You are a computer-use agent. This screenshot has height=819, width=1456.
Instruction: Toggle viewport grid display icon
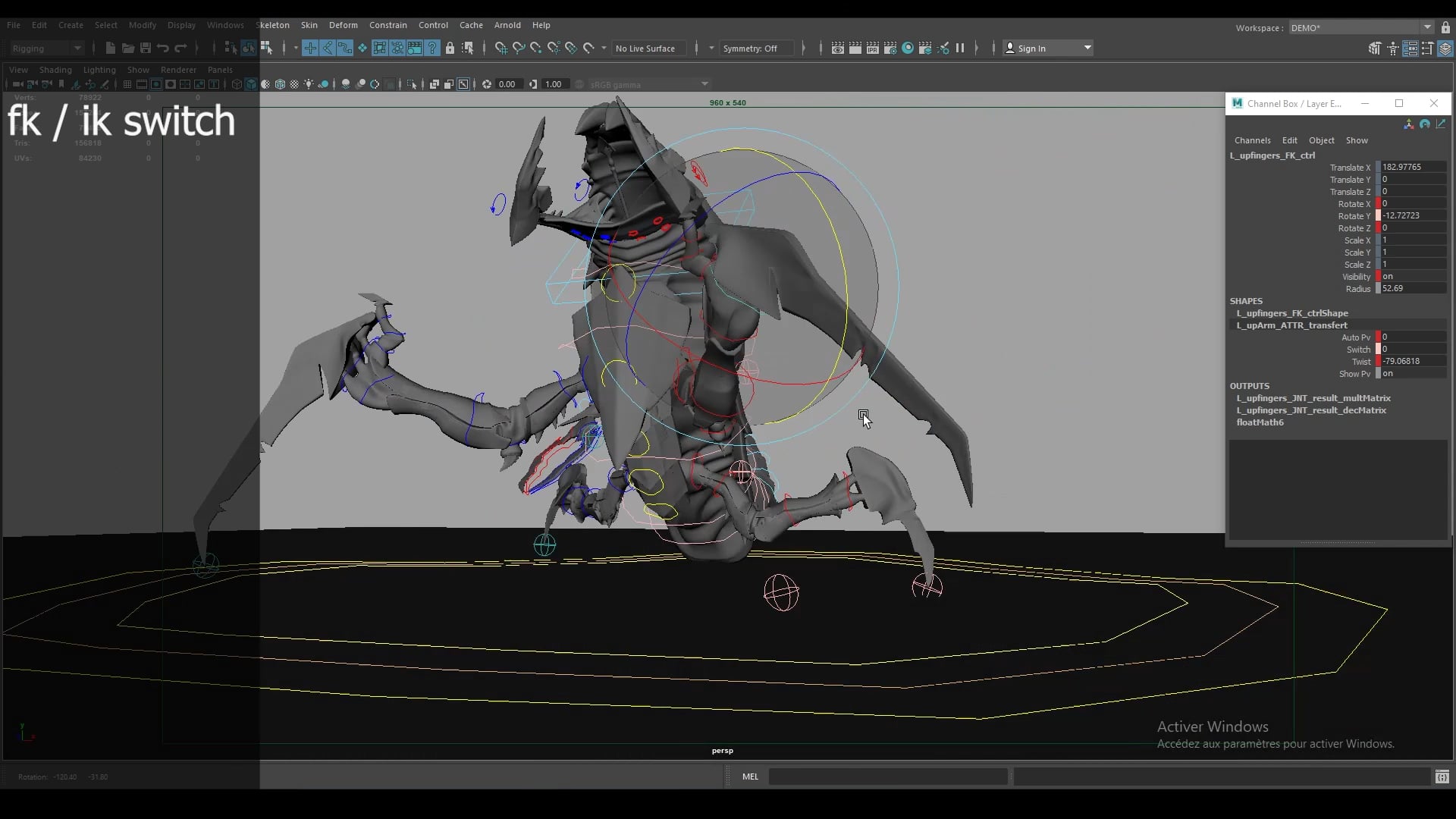[127, 84]
